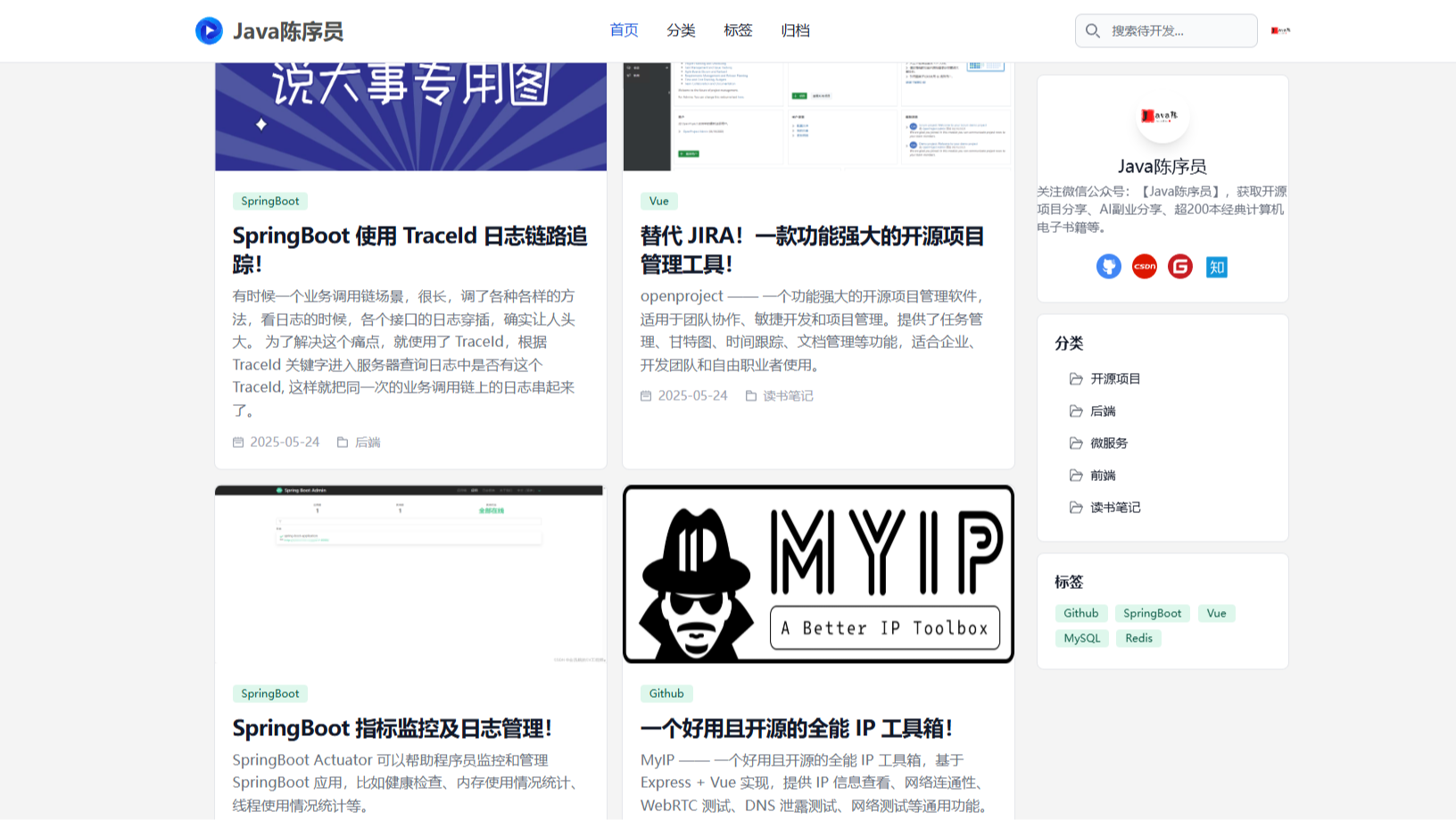
Task: Select the Vue tag in sidebar
Action: coord(1217,613)
